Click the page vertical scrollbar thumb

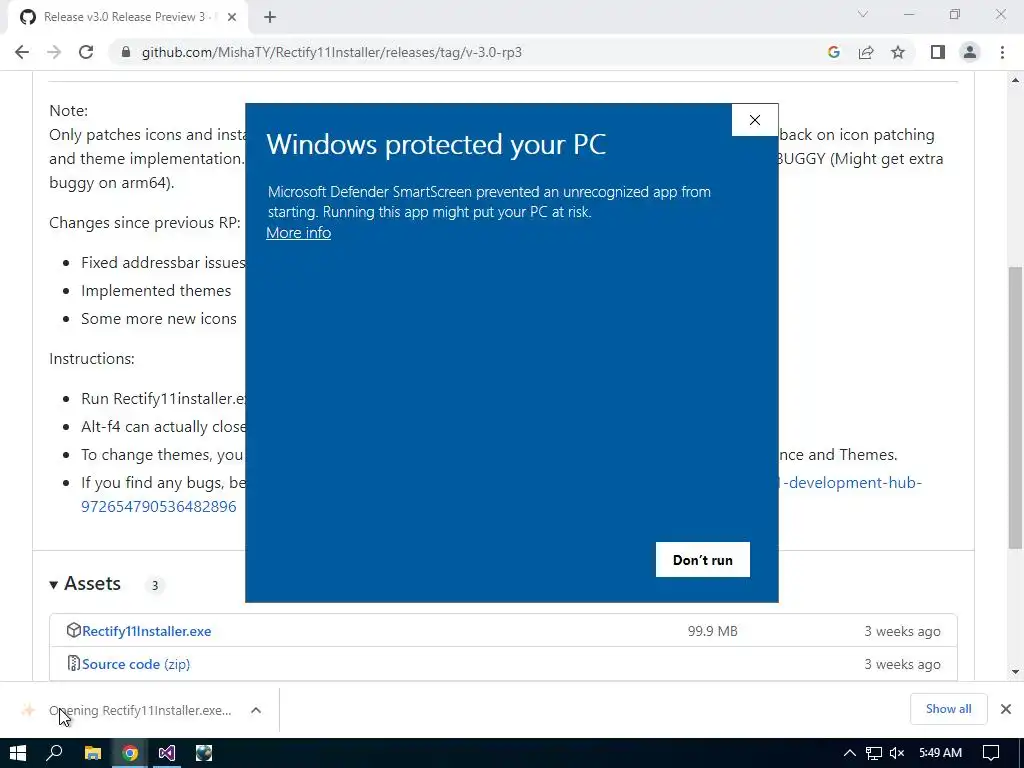(1015, 408)
